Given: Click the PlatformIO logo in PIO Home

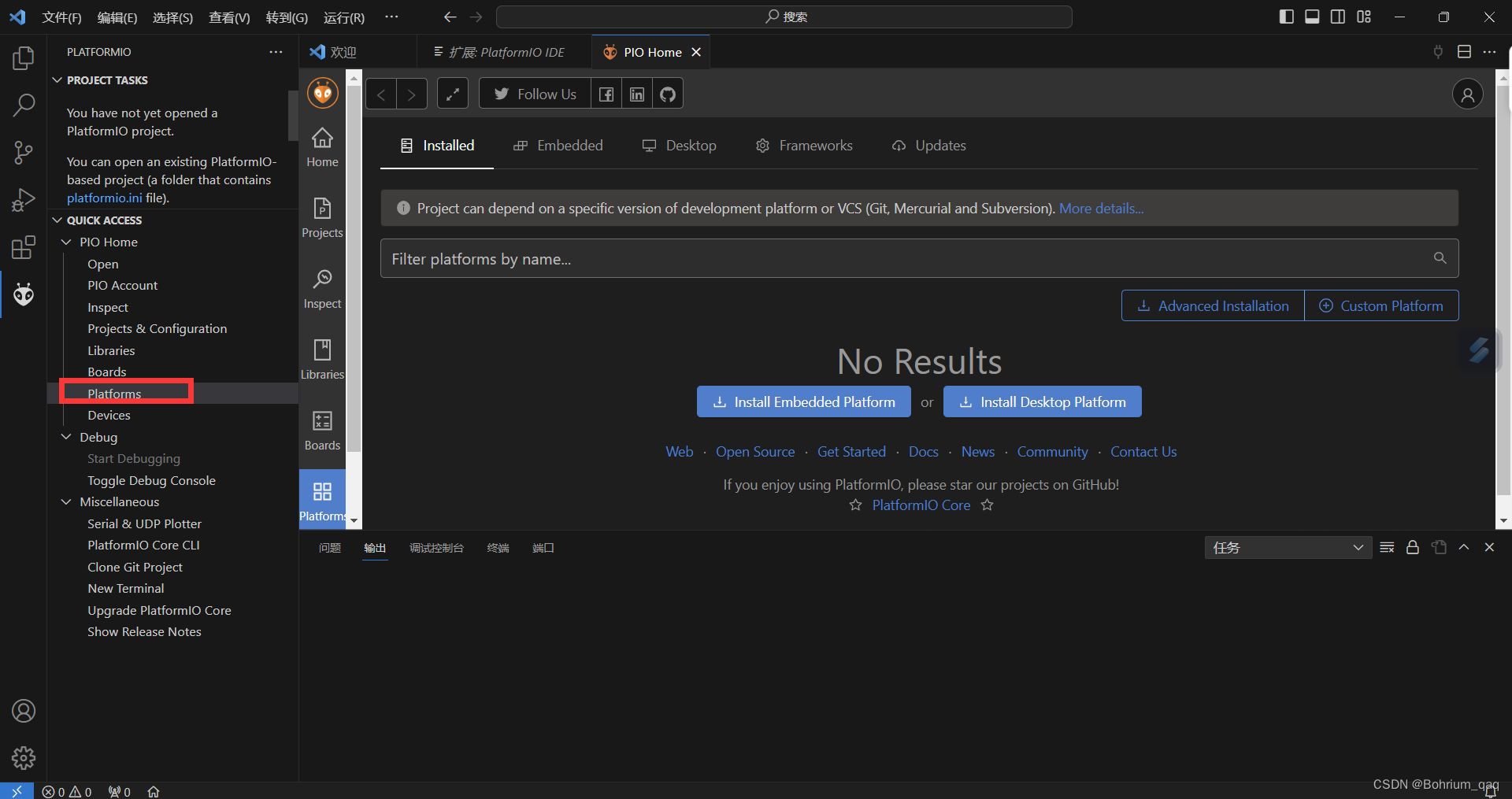Looking at the screenshot, I should coord(323,93).
